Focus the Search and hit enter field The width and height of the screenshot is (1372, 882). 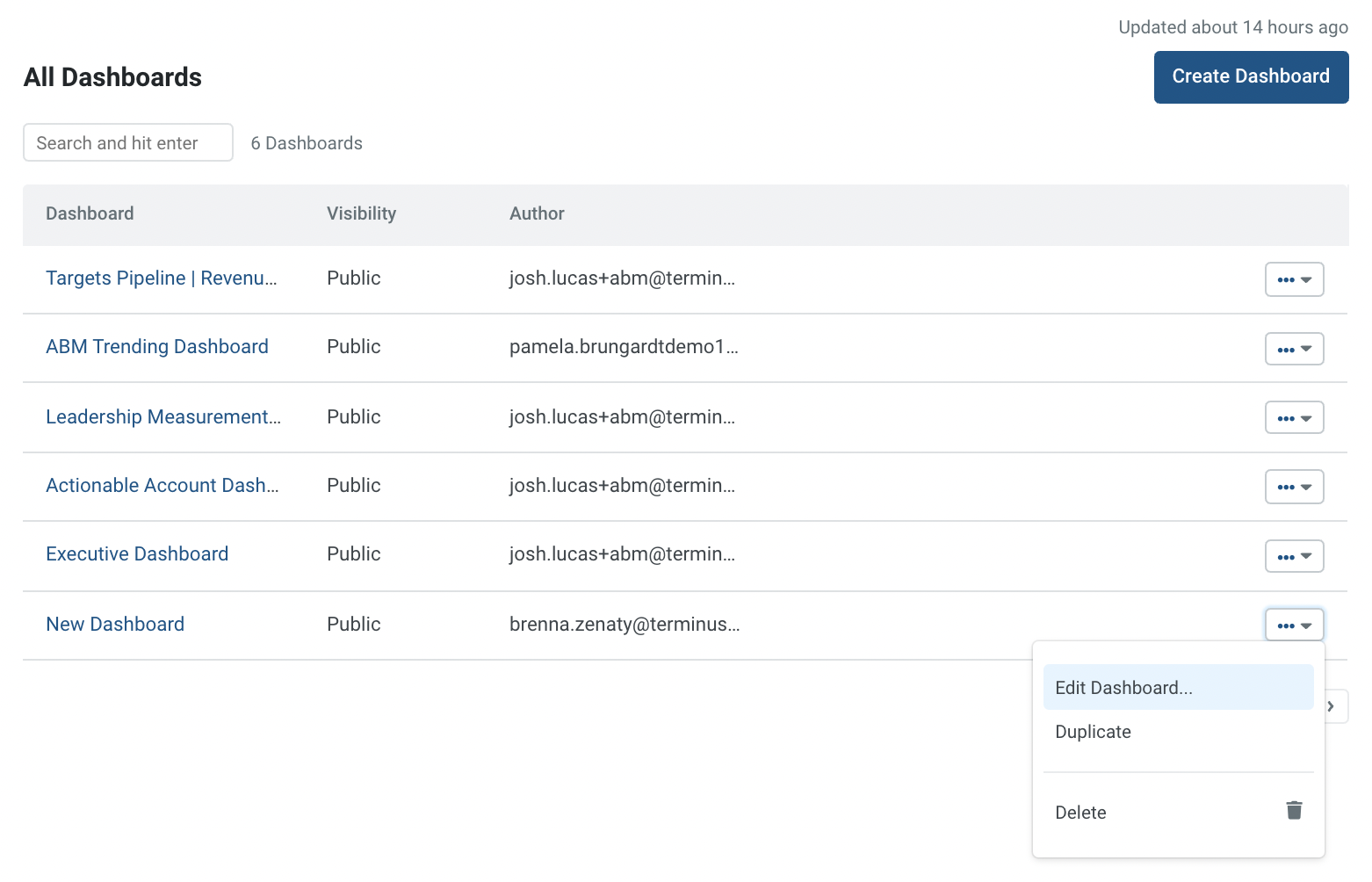point(128,142)
